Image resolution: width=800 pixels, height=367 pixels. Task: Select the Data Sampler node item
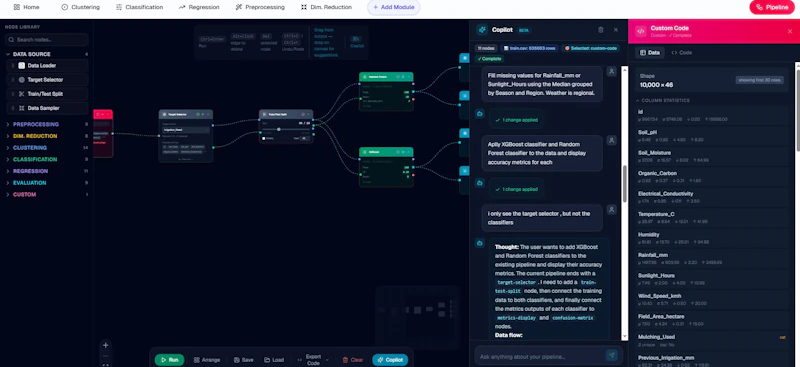click(47, 108)
